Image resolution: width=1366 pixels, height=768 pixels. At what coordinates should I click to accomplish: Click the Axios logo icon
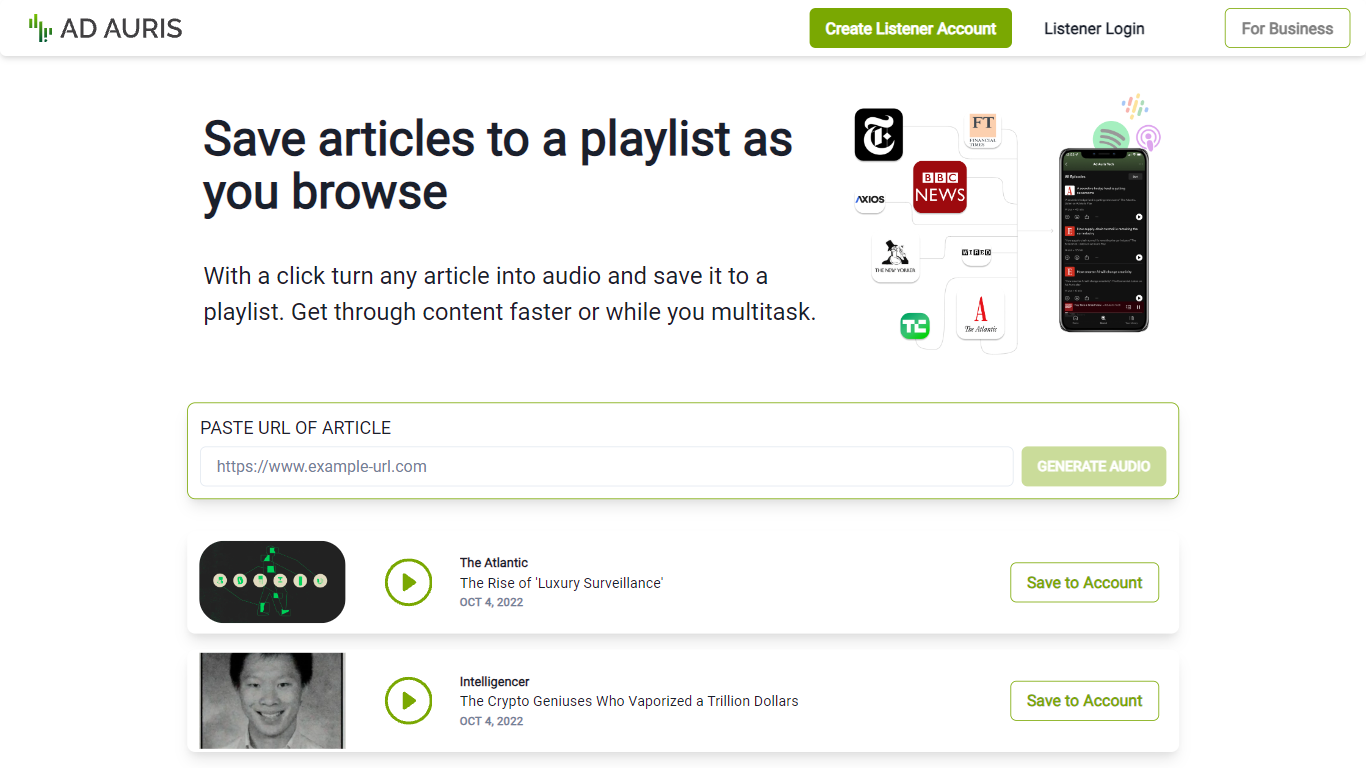click(x=870, y=199)
